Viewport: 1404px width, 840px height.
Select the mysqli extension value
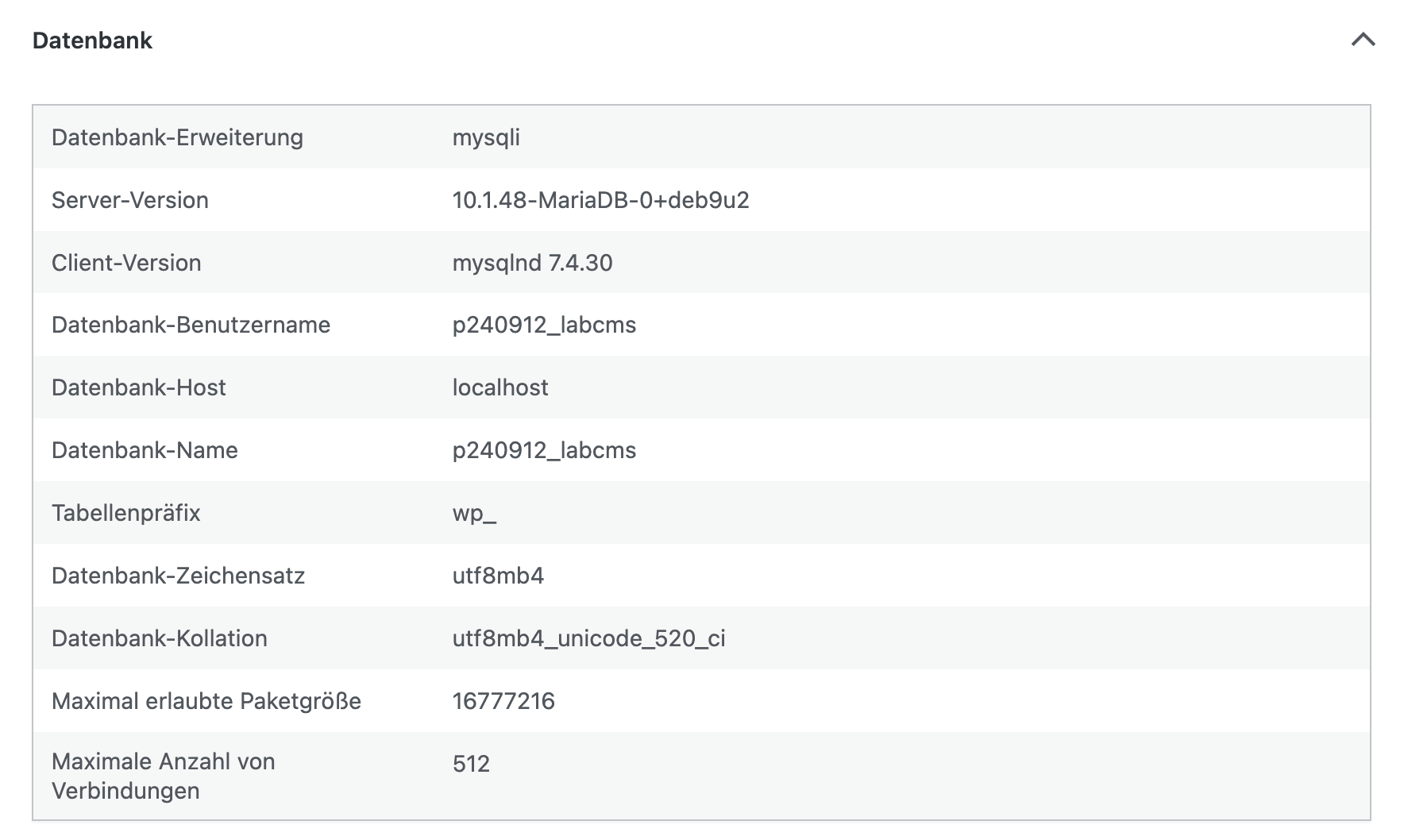[x=486, y=137]
